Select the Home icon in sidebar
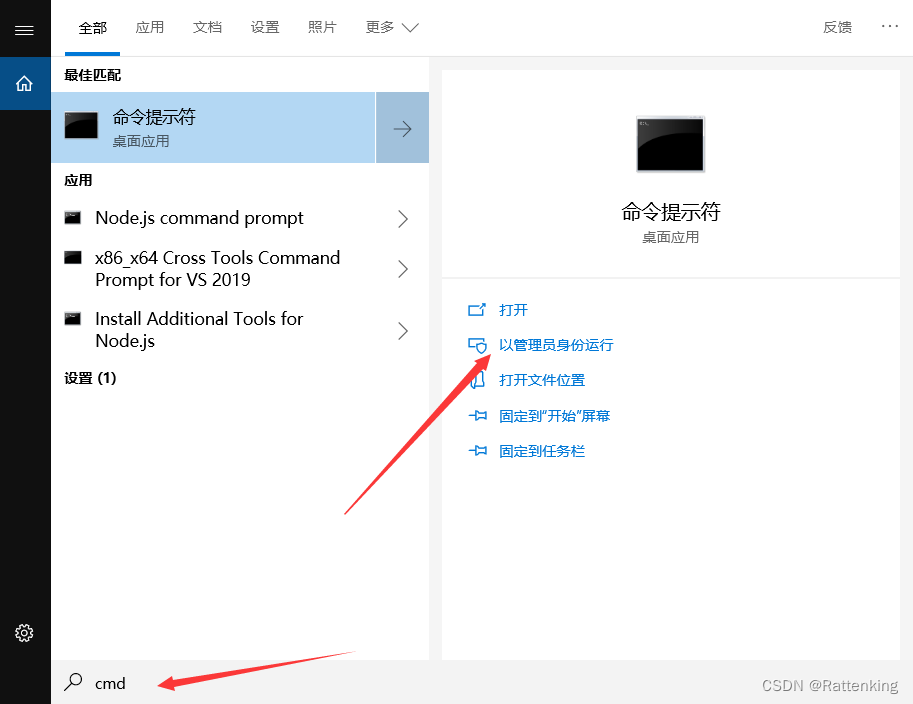The image size is (913, 704). tap(24, 83)
